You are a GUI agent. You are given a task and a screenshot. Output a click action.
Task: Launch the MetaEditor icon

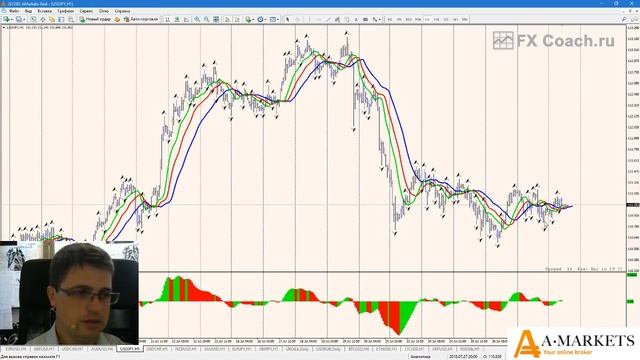coord(117,19)
